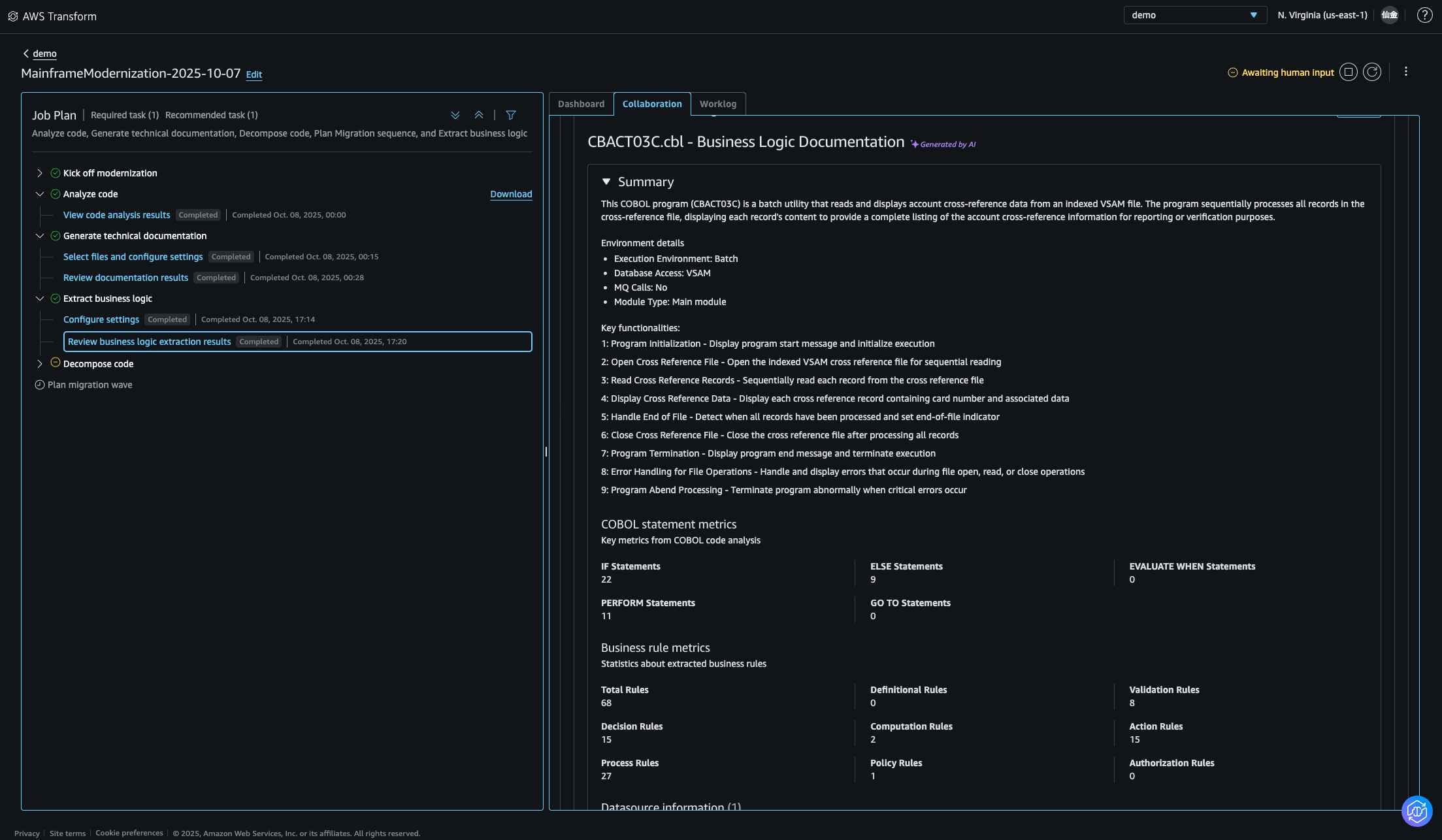Switch to the Worklog tab
This screenshot has height=840, width=1442.
[717, 104]
